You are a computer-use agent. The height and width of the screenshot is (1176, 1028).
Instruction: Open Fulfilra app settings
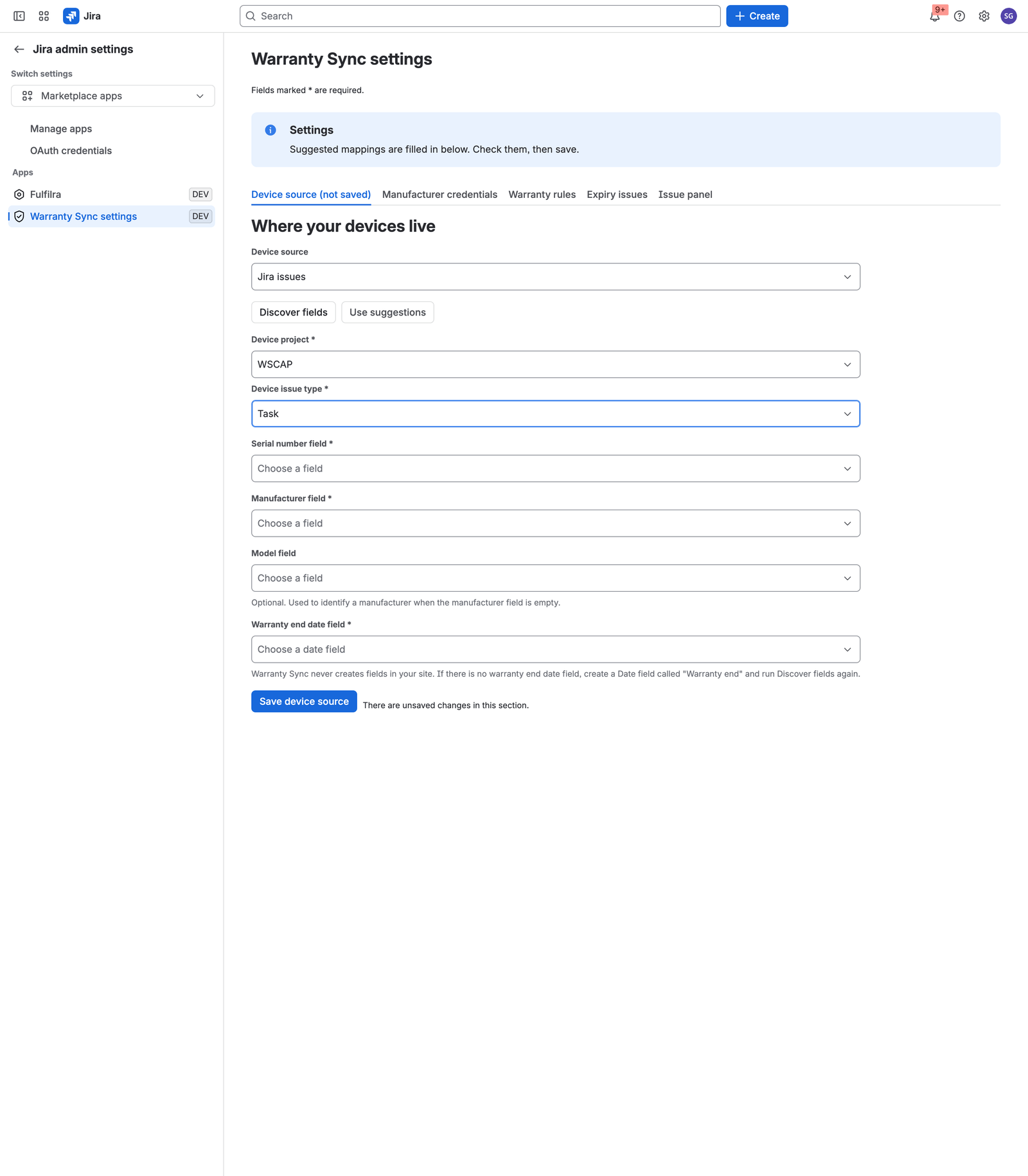click(x=112, y=195)
